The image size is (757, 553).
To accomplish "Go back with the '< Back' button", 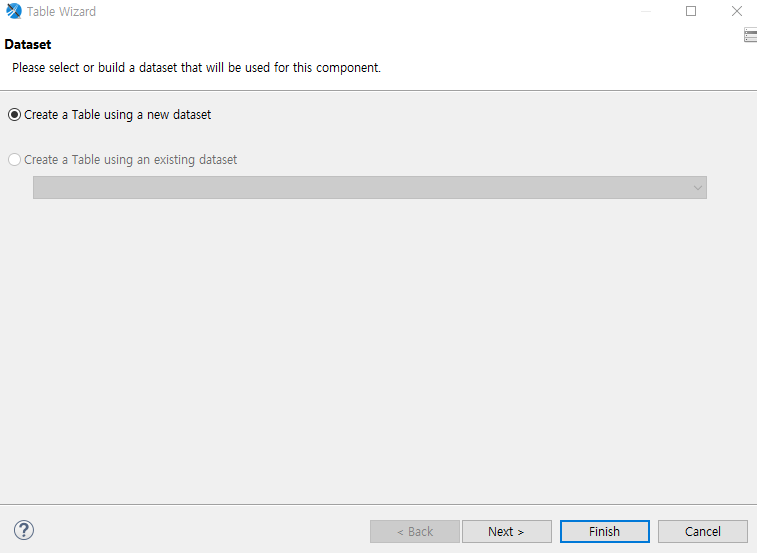I will point(415,531).
